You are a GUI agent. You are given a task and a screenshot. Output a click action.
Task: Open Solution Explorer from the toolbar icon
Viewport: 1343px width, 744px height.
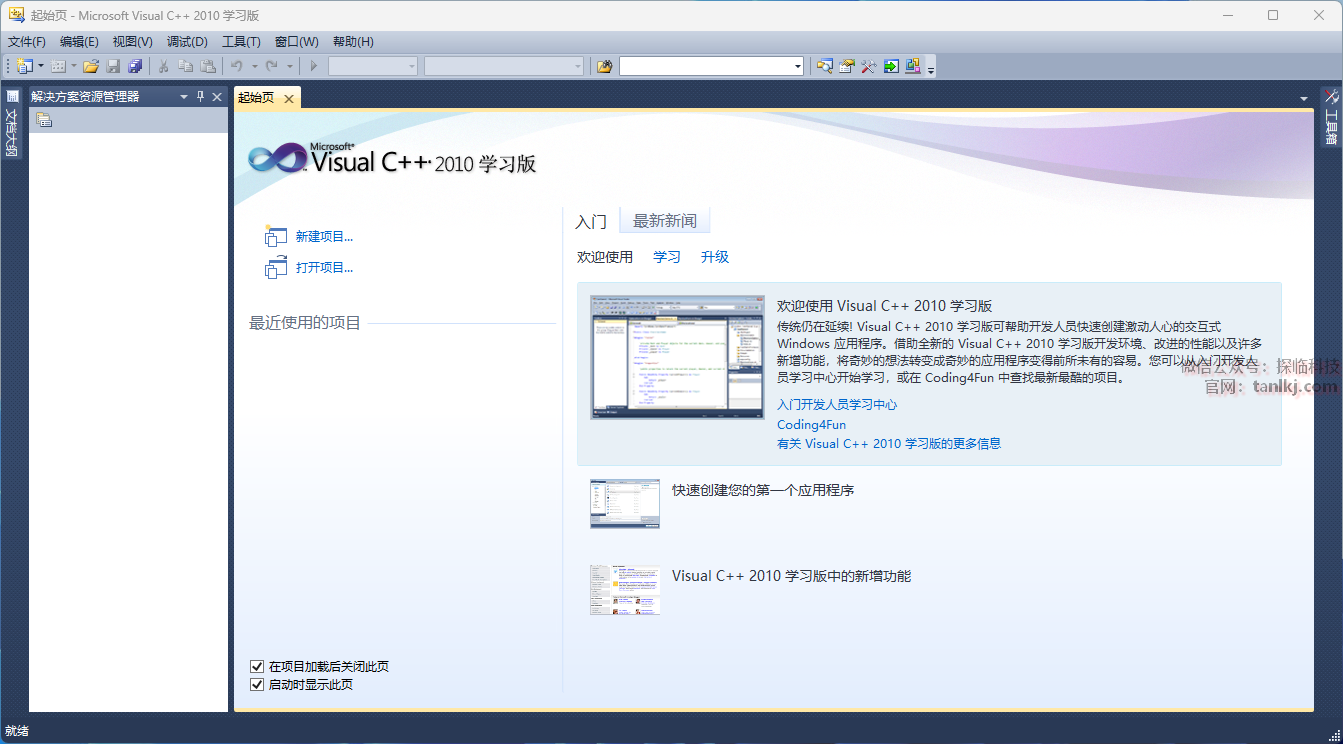click(x=824, y=66)
